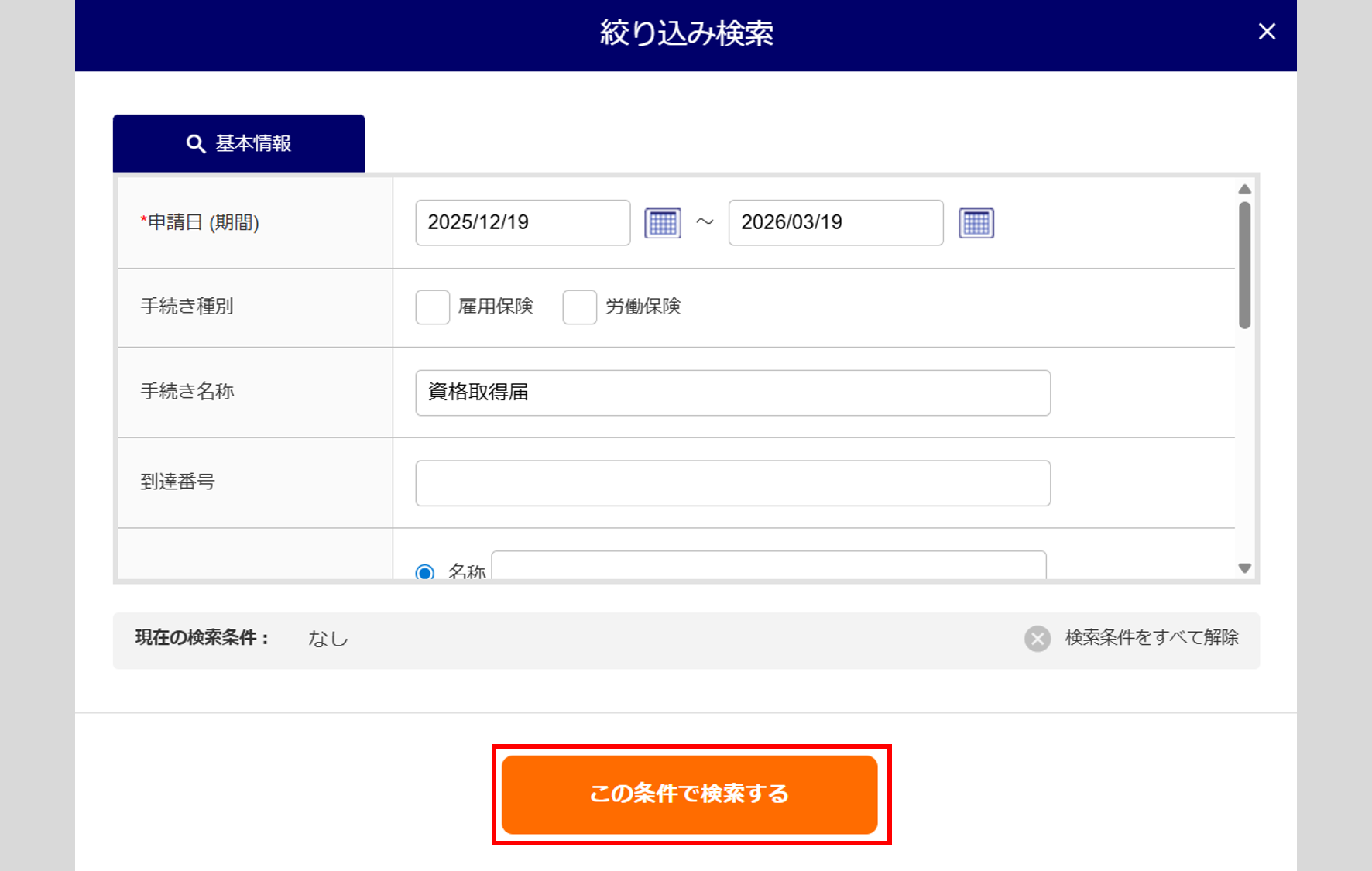Open the end date calendar picker
The width and height of the screenshot is (1372, 871).
pos(976,223)
